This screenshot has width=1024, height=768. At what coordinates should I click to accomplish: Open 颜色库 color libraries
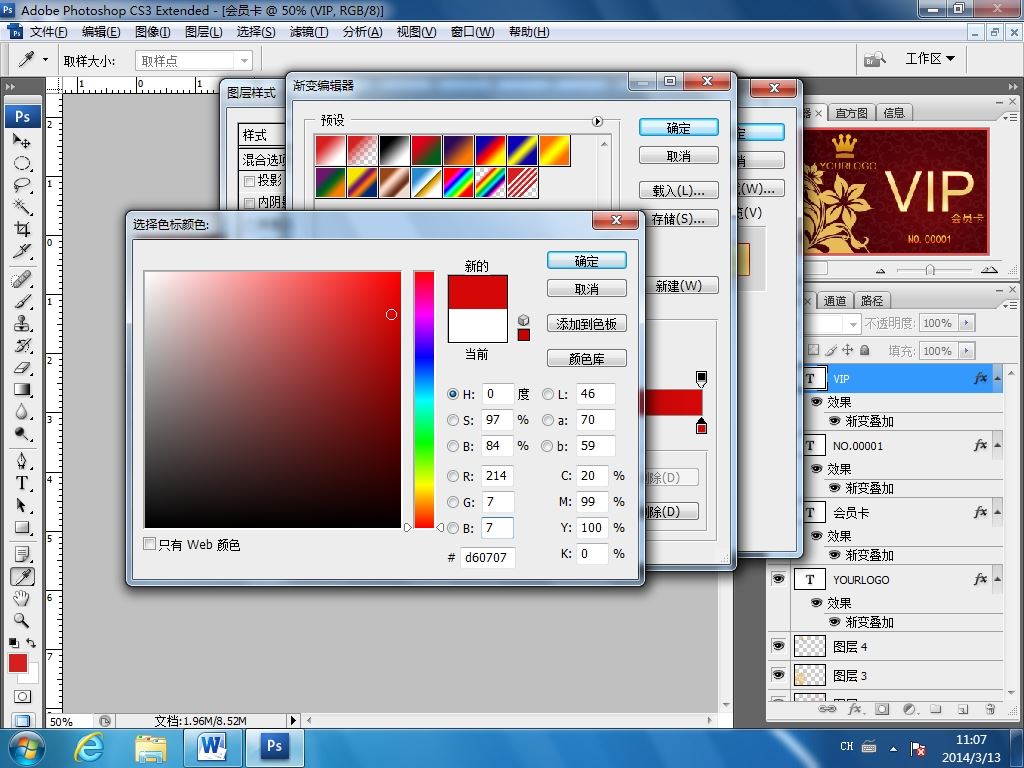pyautogui.click(x=586, y=359)
